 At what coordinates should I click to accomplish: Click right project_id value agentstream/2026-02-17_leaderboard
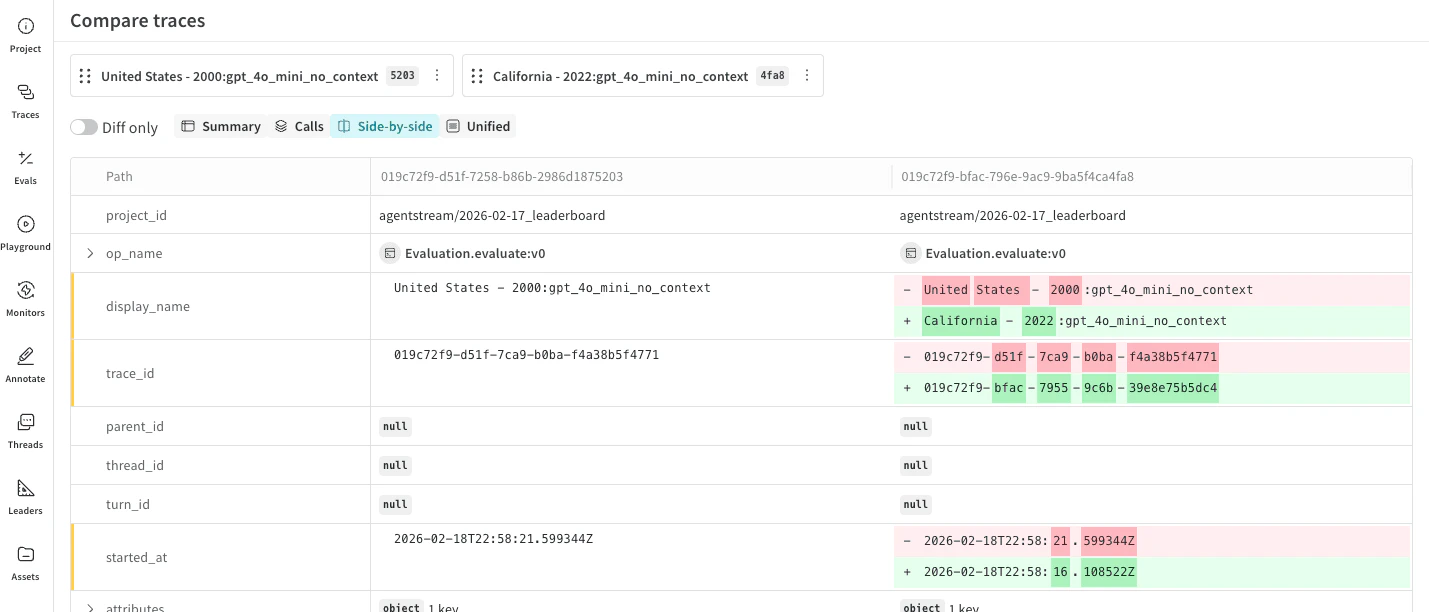click(1013, 215)
